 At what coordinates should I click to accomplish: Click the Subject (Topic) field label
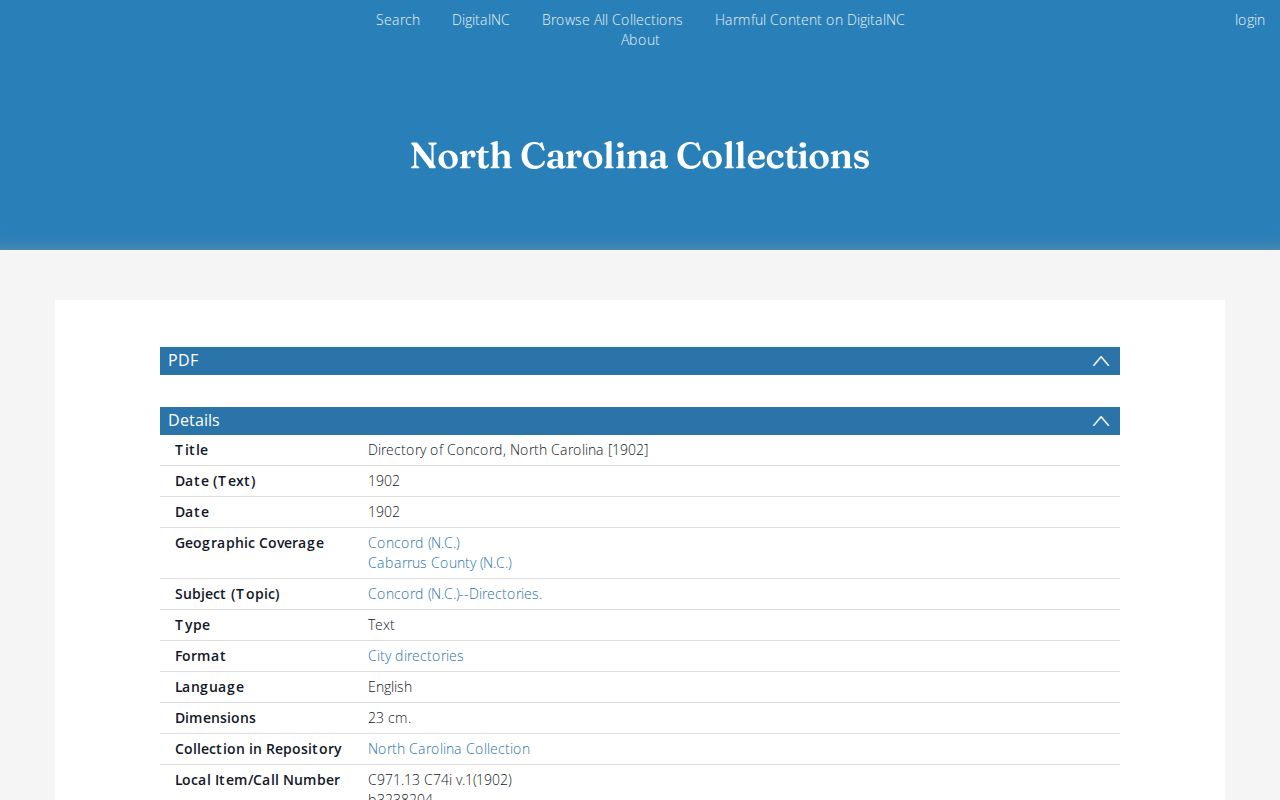pyautogui.click(x=227, y=594)
